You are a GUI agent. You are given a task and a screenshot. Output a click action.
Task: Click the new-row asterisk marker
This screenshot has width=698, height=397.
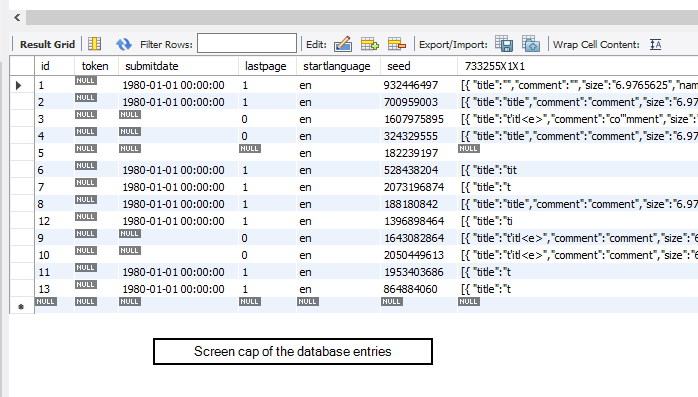click(x=21, y=306)
